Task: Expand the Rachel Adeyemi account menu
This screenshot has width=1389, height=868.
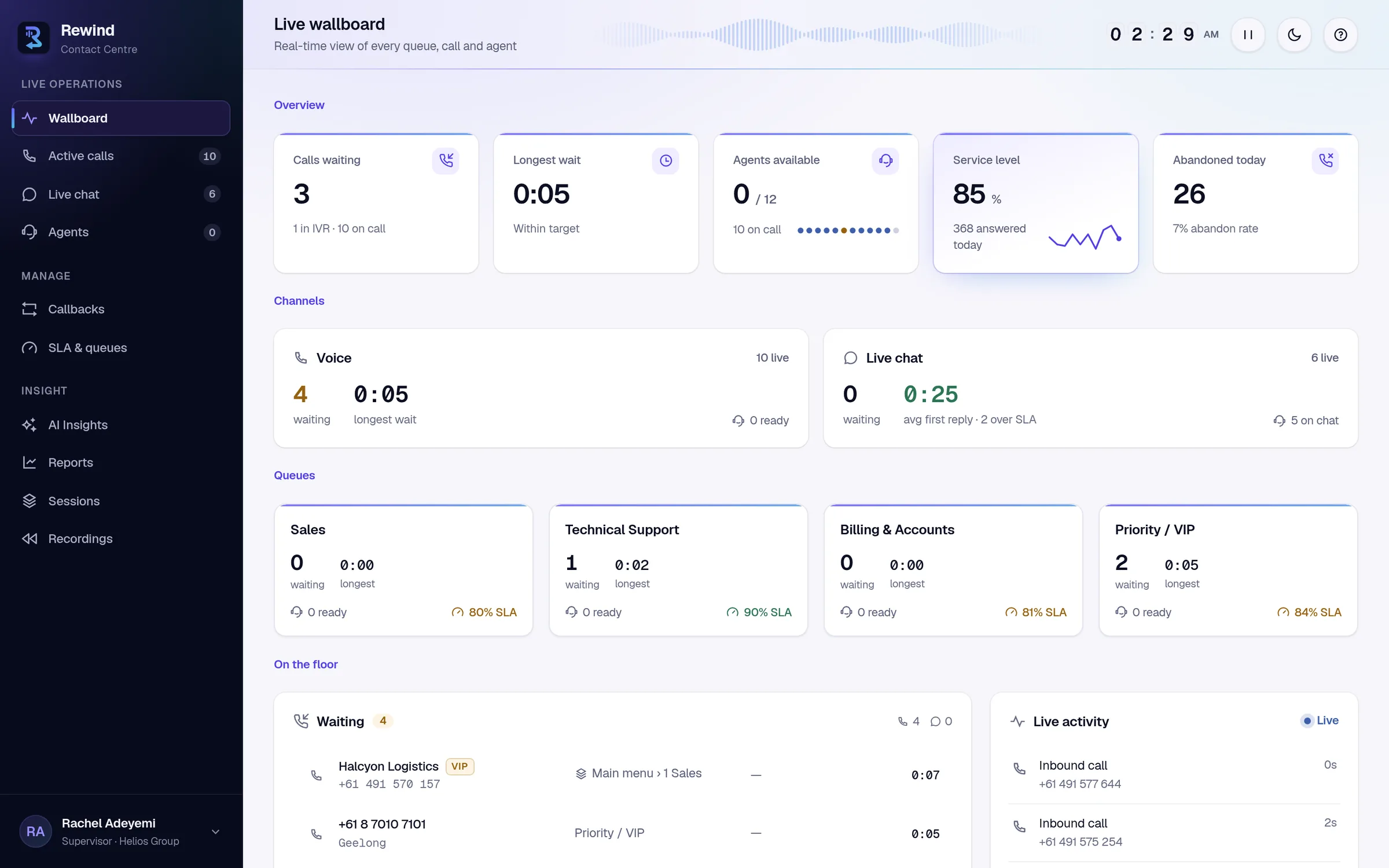Action: click(215, 832)
